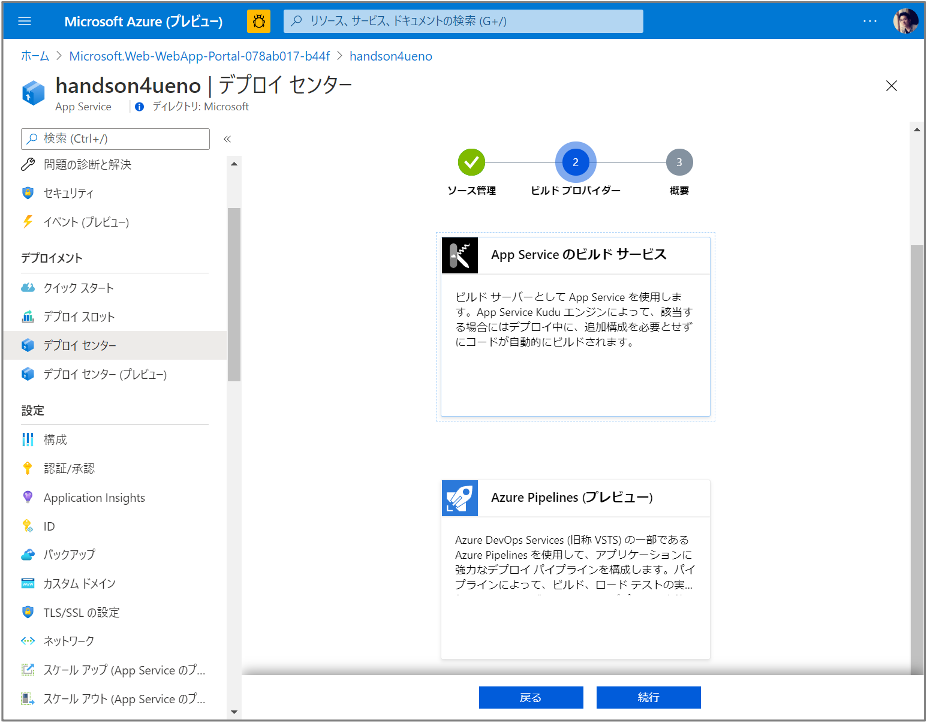Close the deployment center blade
927x722 pixels.
pos(892,86)
